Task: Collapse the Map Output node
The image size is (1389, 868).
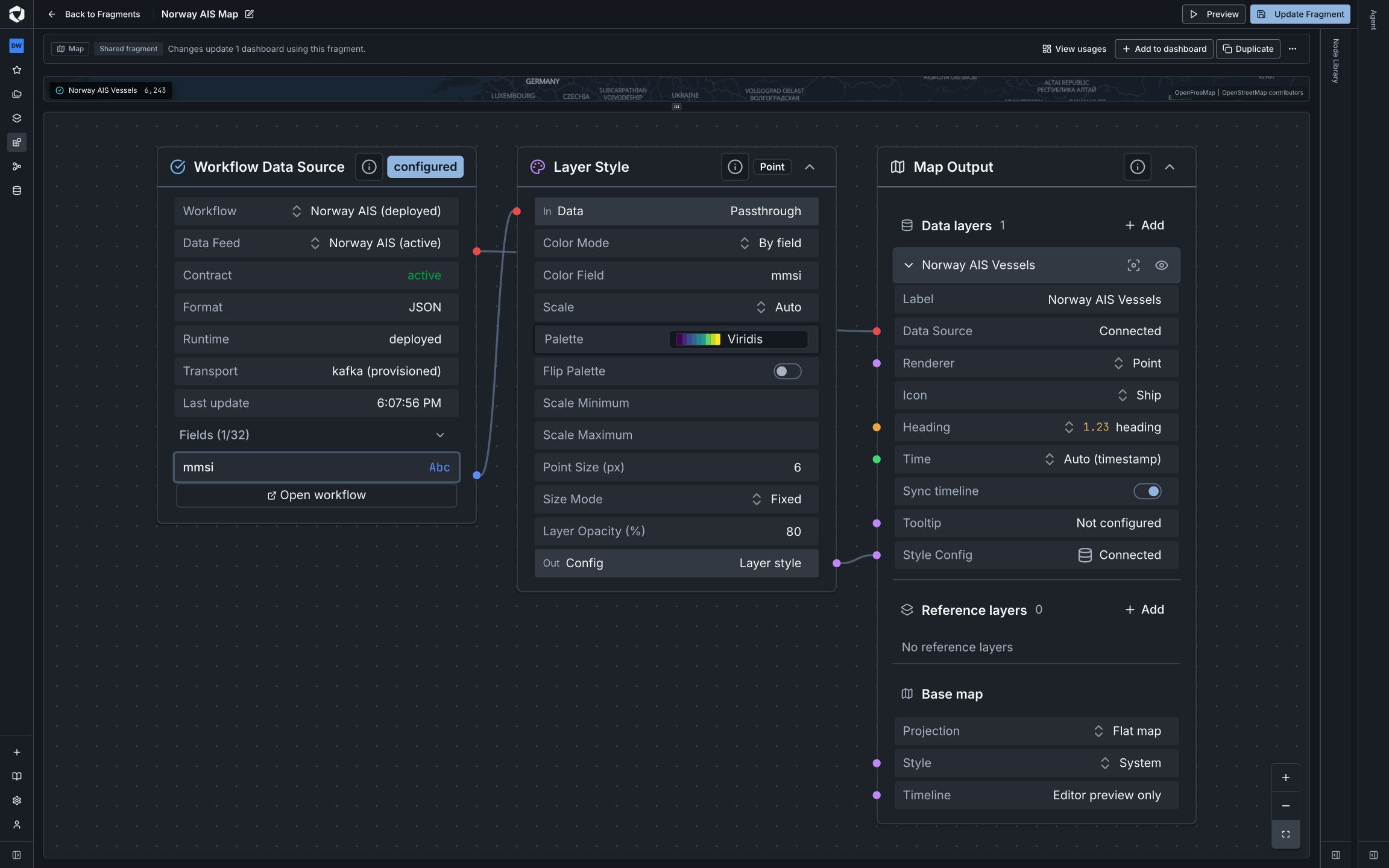Action: click(x=1170, y=167)
